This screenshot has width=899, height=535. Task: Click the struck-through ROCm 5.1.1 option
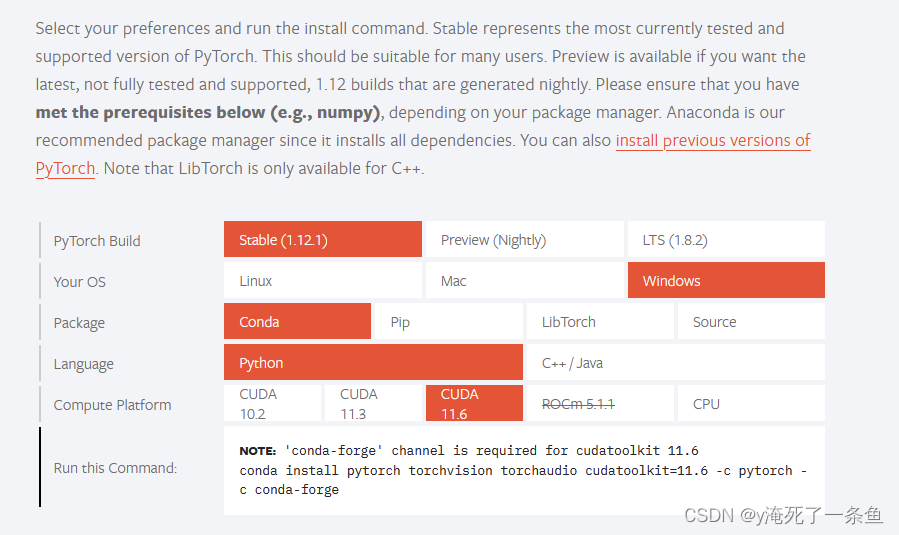tap(600, 404)
